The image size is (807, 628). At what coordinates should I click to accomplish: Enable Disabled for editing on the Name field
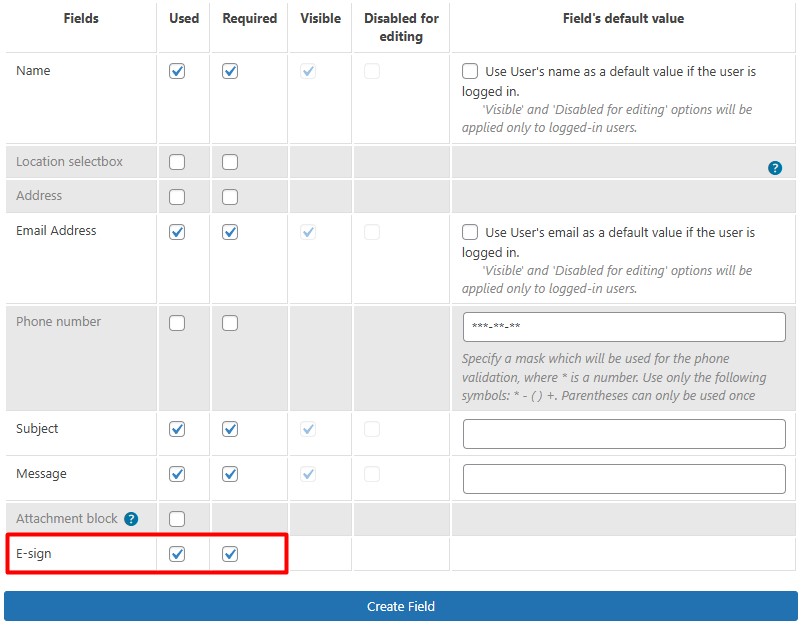pyautogui.click(x=372, y=71)
